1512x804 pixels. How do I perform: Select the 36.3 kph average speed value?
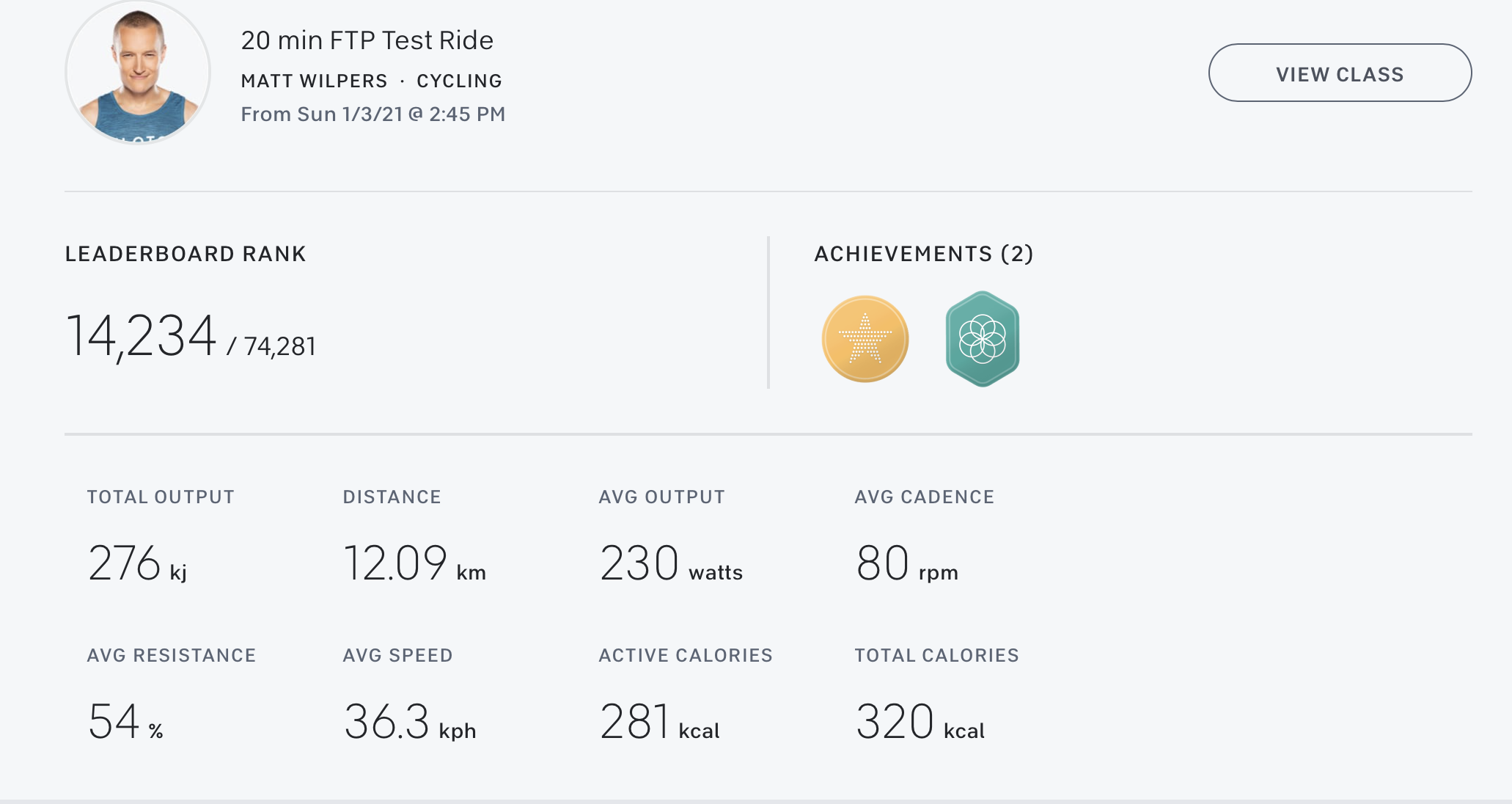pos(409,722)
